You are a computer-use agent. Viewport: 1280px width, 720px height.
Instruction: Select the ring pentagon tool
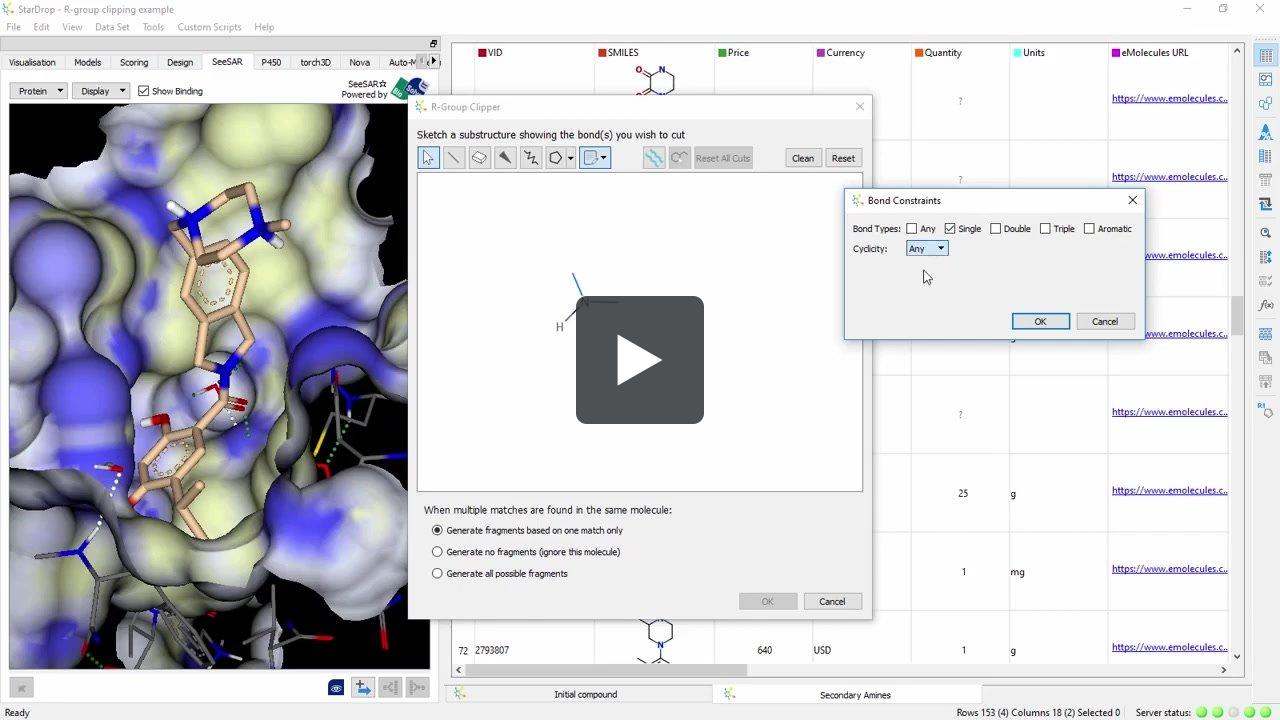(x=555, y=158)
